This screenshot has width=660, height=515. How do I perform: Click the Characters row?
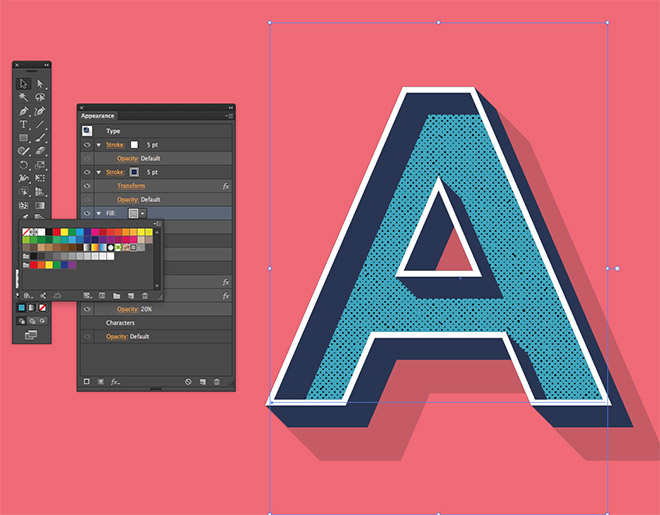coord(156,323)
